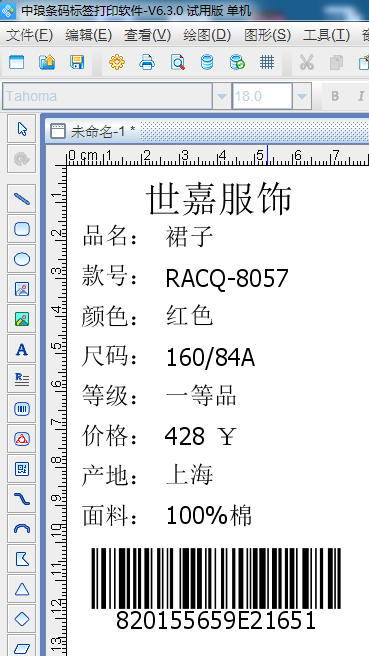369x656 pixels.
Task: Open document settings gear icon
Action: [117, 62]
